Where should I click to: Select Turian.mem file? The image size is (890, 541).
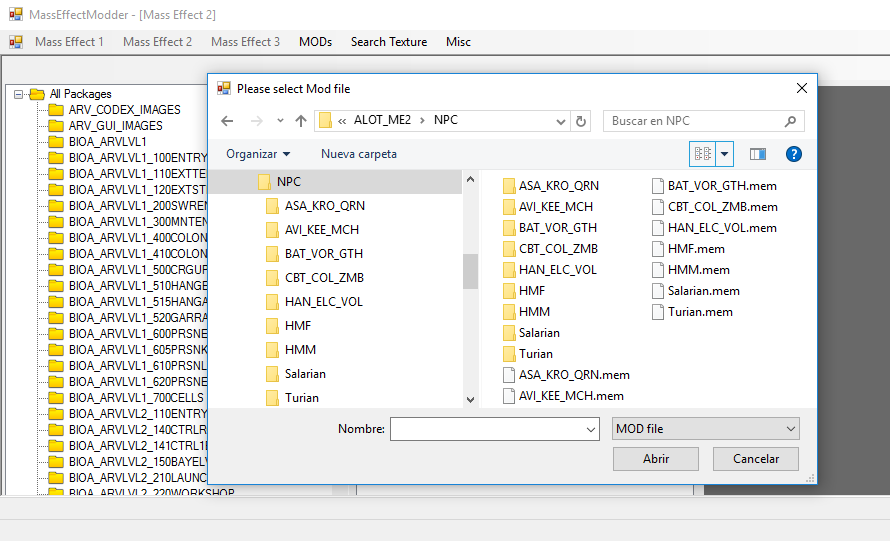tap(692, 312)
